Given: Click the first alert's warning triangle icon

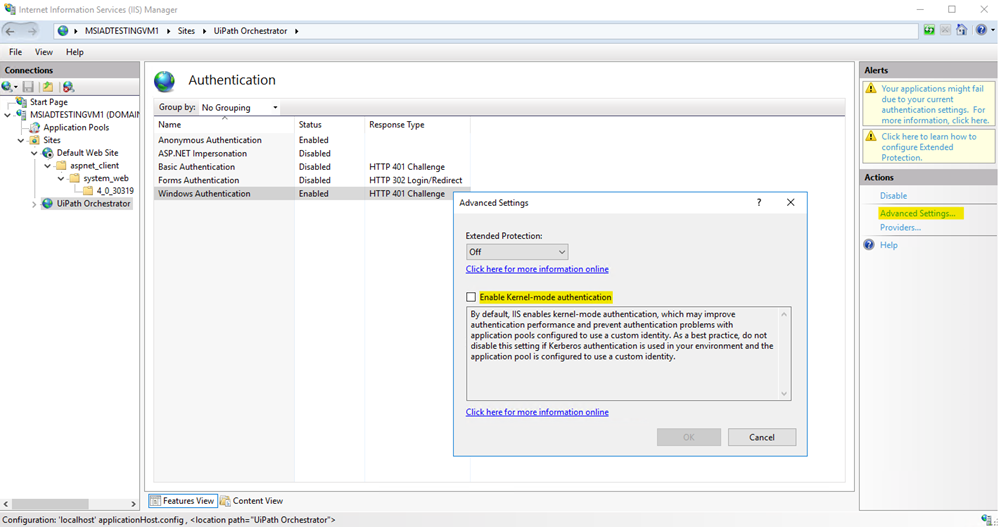Looking at the screenshot, I should coord(871,89).
